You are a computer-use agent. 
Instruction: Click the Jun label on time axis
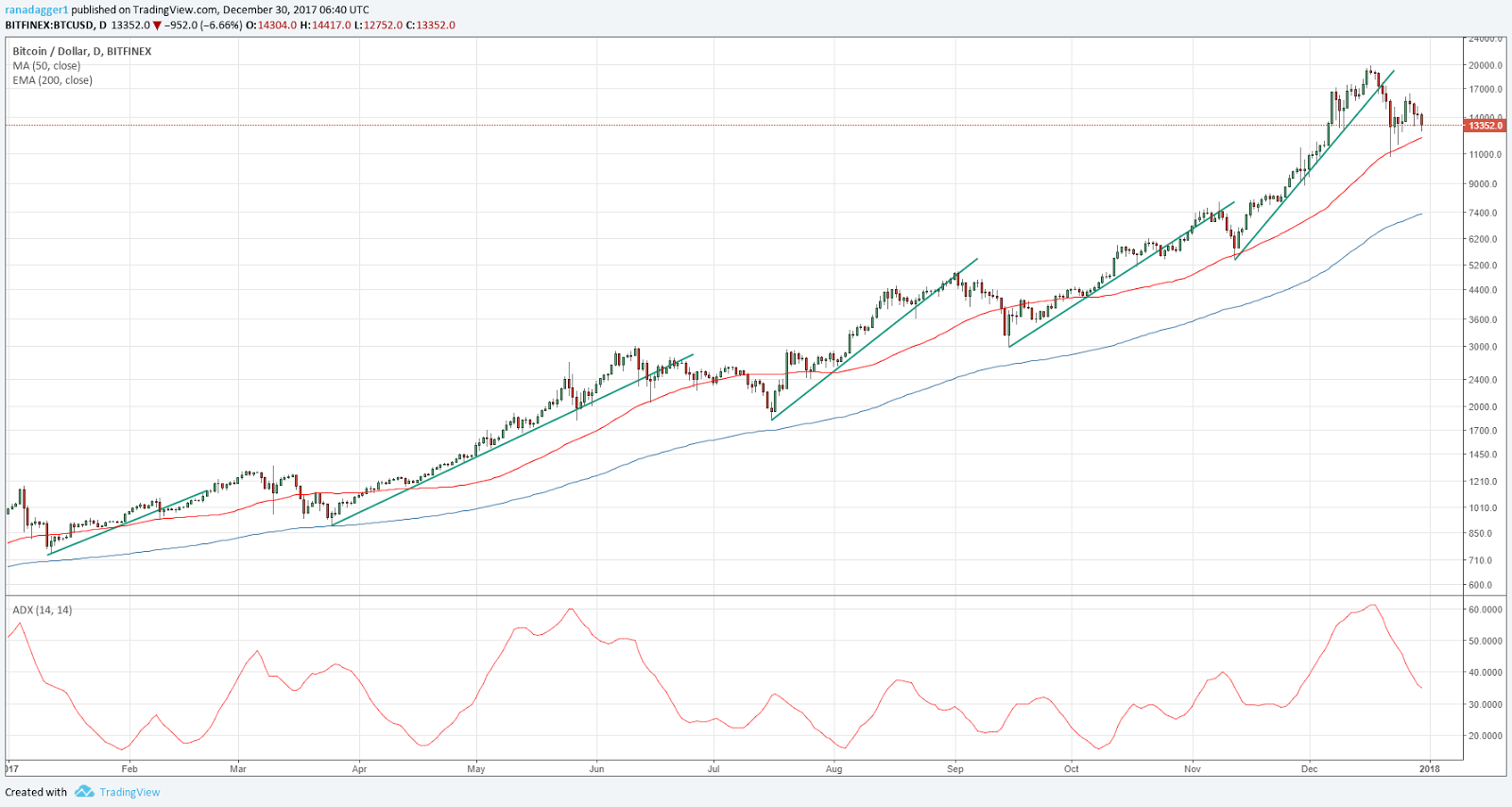point(596,769)
